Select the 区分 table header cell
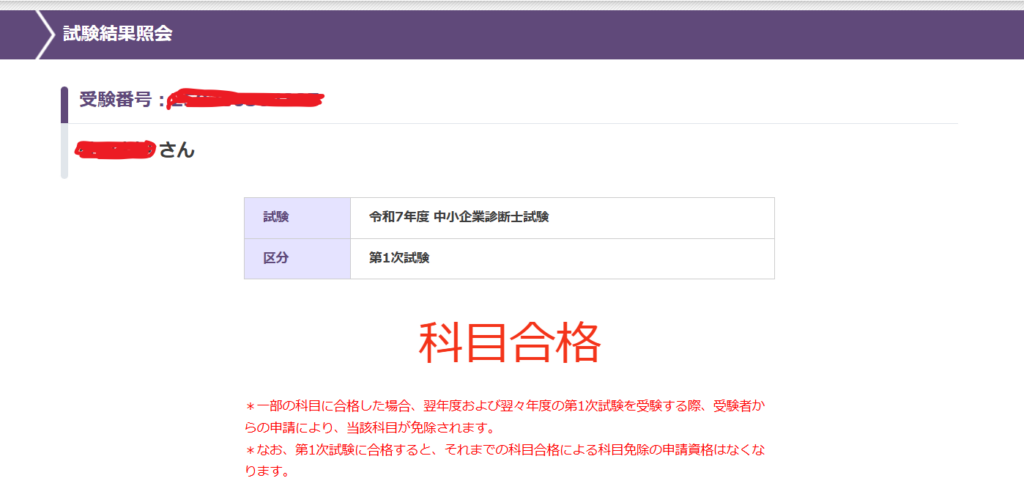Viewport: 1024px width, 489px height. coord(296,258)
